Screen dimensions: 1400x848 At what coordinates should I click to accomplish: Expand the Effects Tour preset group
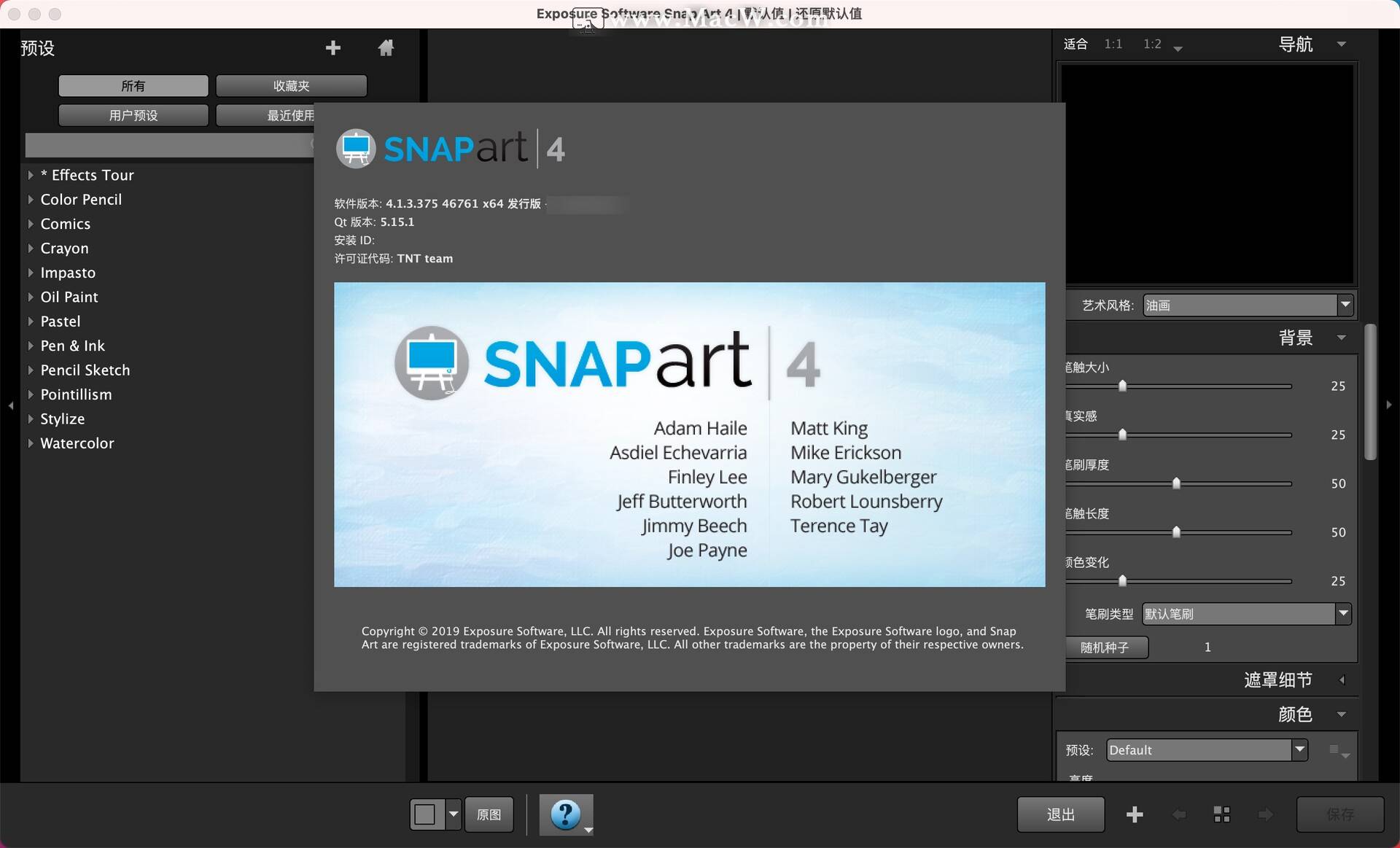click(x=31, y=175)
